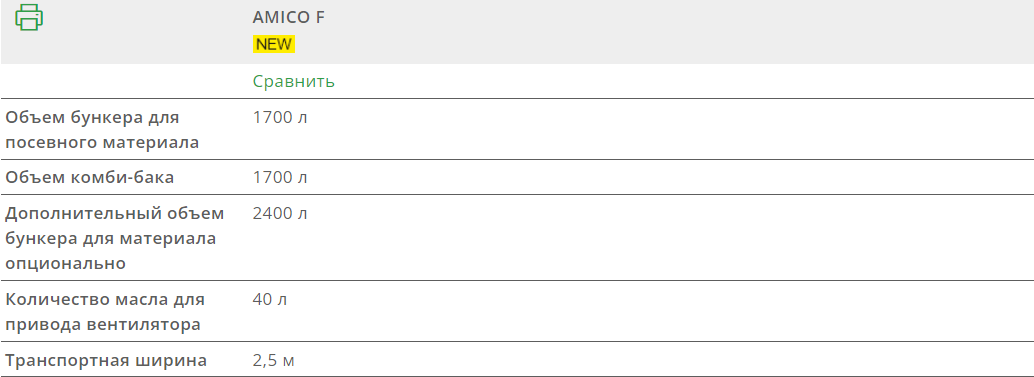Click the 1700 л combi-tank value

pos(280,178)
